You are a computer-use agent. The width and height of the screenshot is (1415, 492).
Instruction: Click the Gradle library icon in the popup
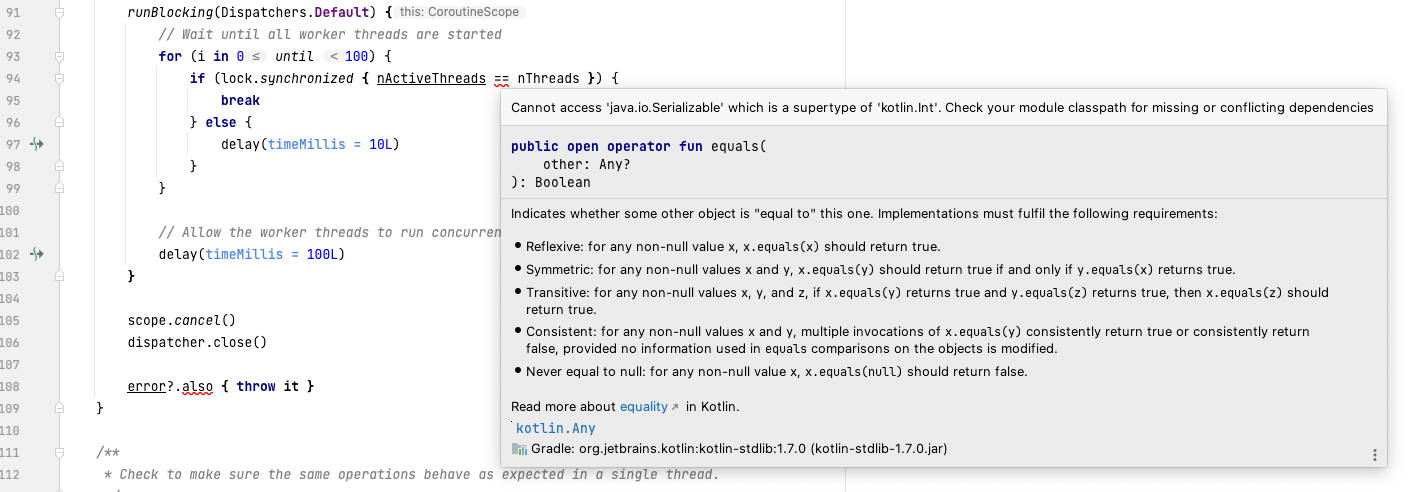coord(518,449)
